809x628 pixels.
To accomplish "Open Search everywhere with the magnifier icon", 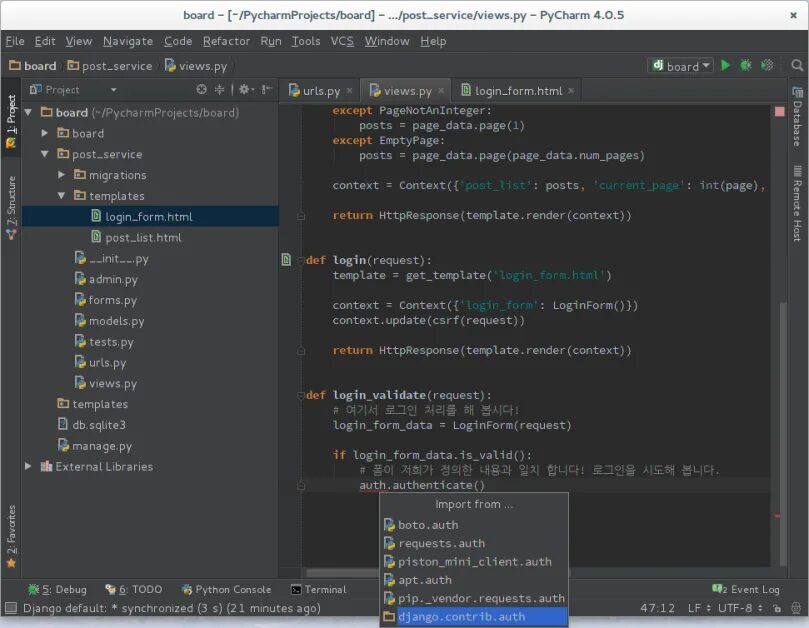I will tap(795, 65).
